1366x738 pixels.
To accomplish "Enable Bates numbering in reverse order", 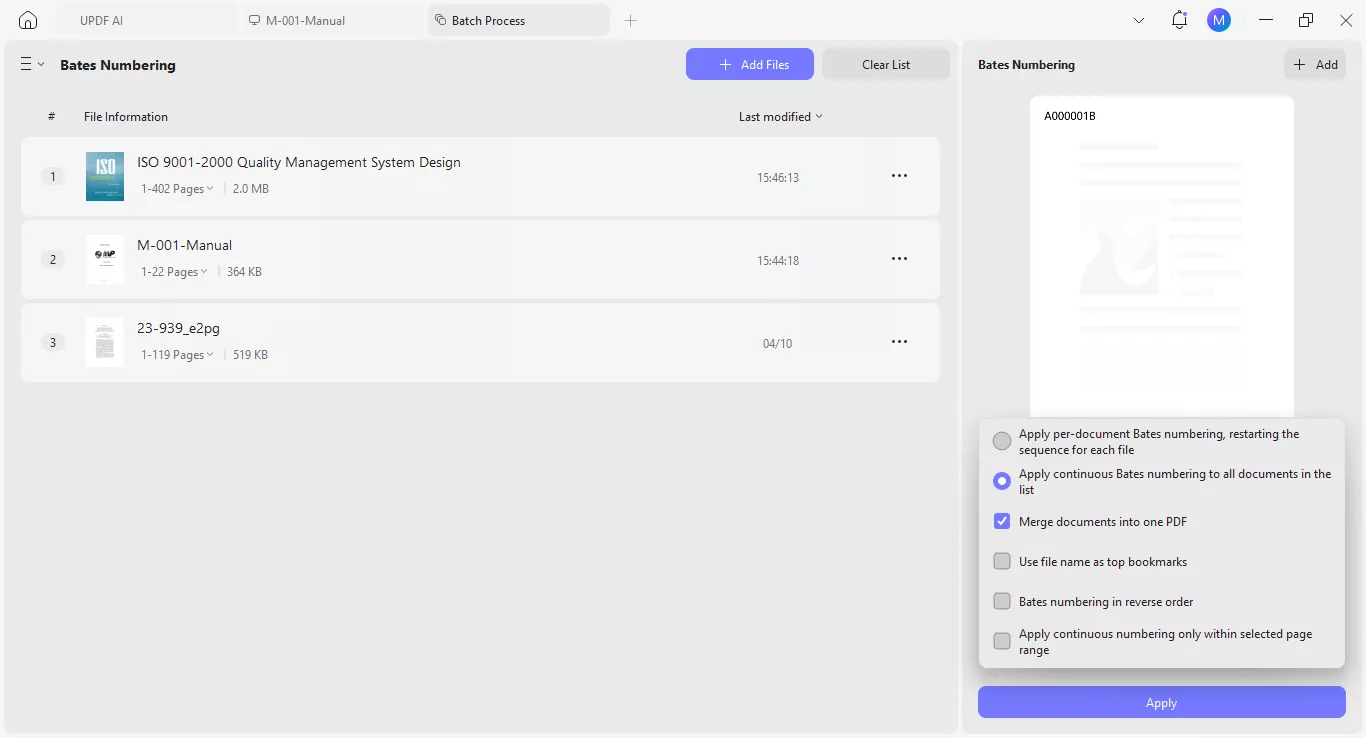I will (1002, 601).
